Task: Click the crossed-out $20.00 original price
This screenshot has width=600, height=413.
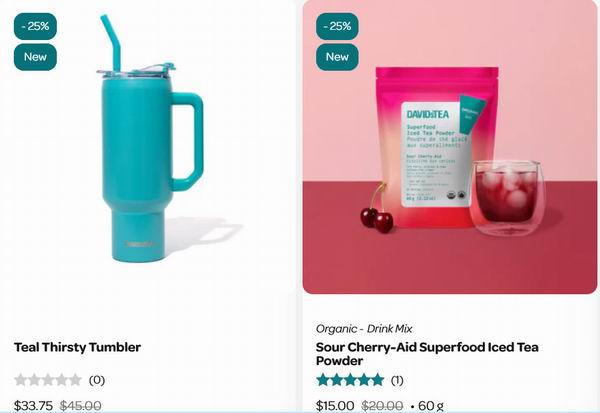Action: point(382,405)
